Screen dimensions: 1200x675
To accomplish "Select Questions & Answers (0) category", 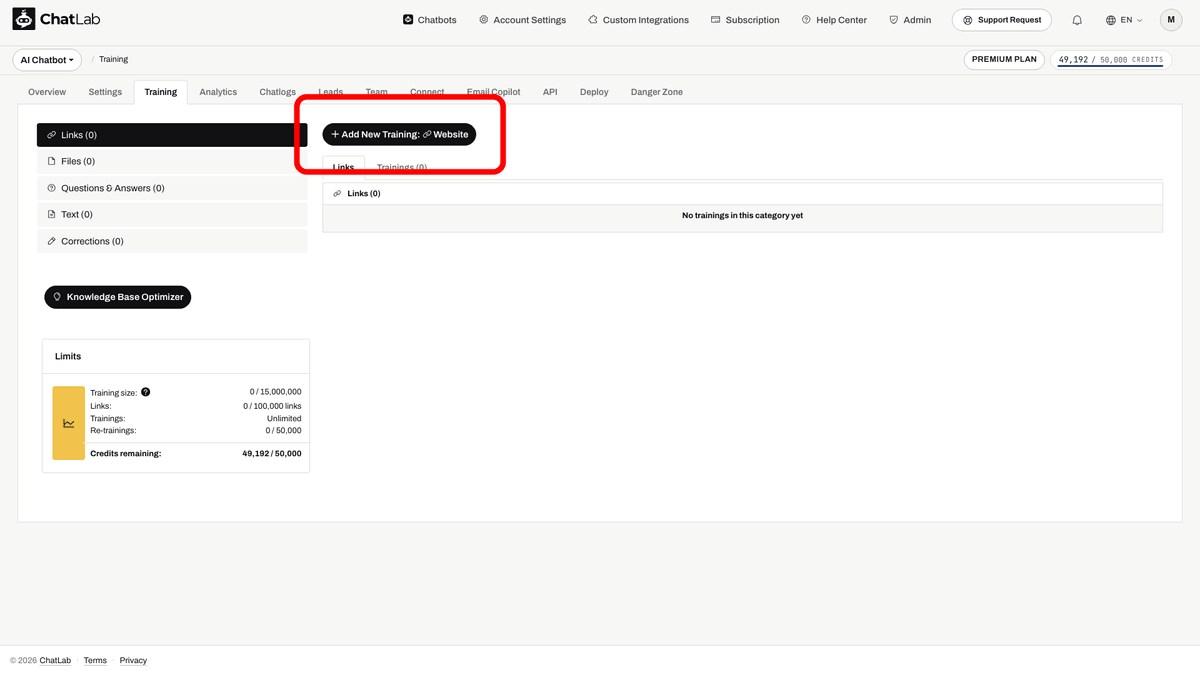I will coord(172,188).
